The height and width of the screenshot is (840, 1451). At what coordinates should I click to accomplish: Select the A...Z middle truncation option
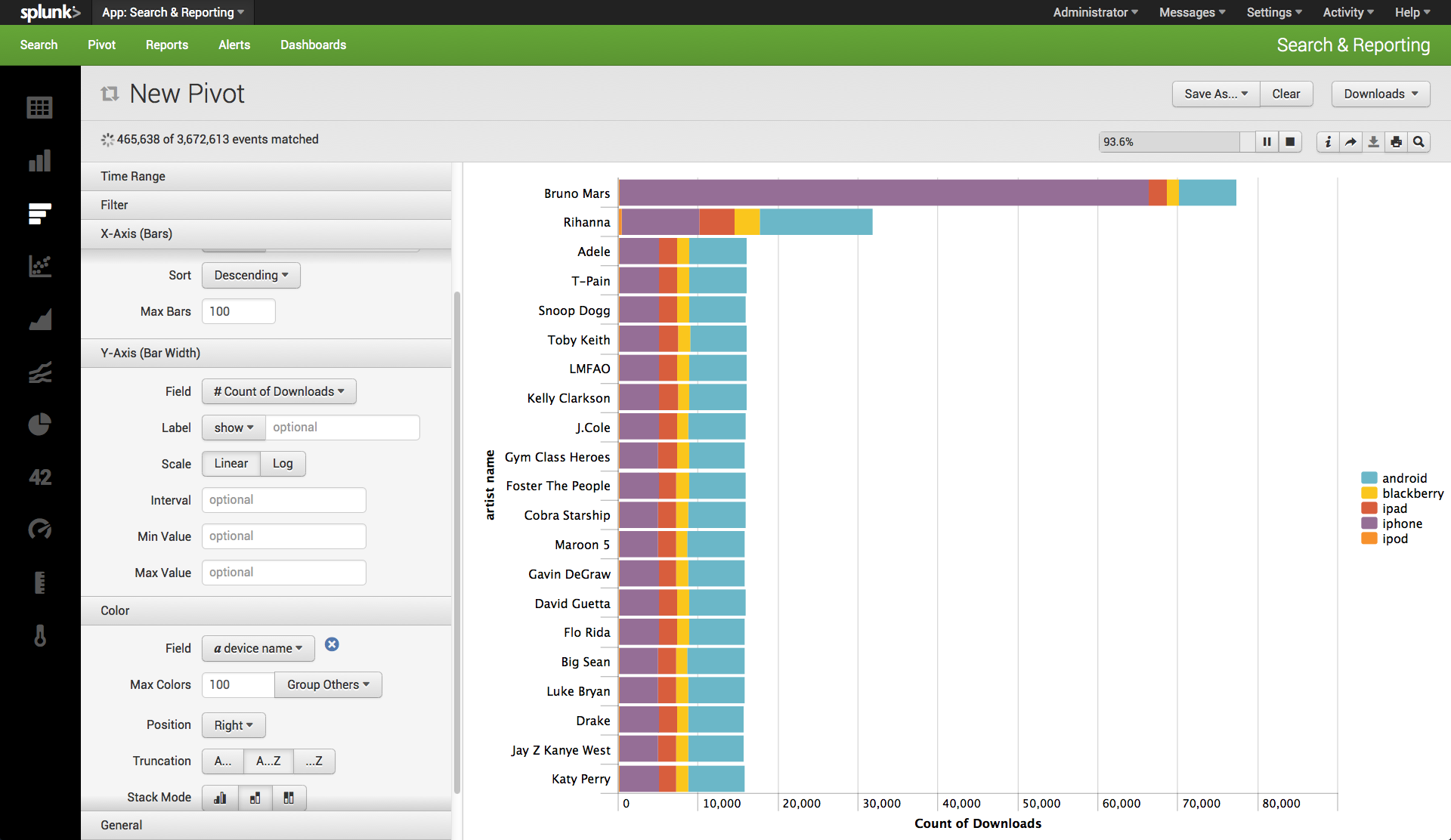268,761
